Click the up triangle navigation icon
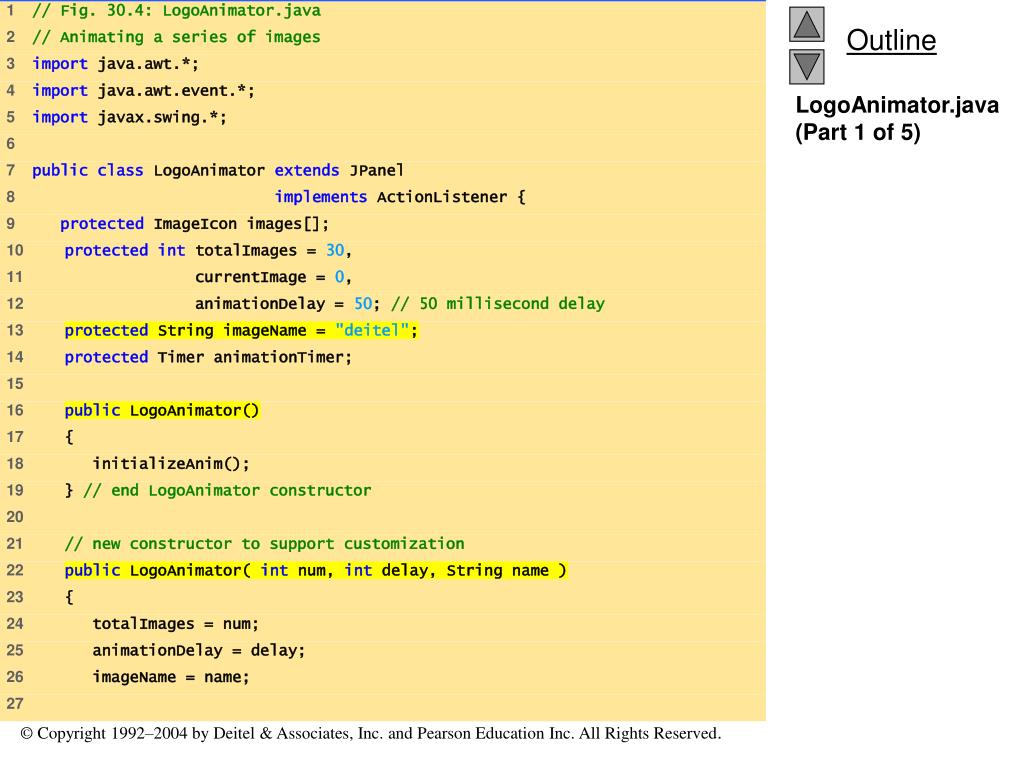Image resolution: width=1024 pixels, height=768 pixels. [807, 25]
